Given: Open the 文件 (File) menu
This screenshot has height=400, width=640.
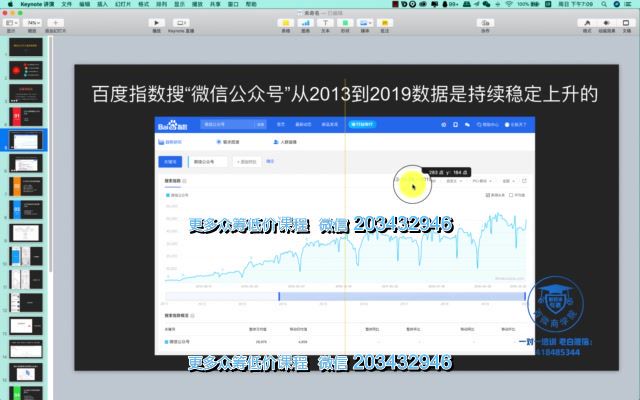Looking at the screenshot, I should [x=67, y=4].
